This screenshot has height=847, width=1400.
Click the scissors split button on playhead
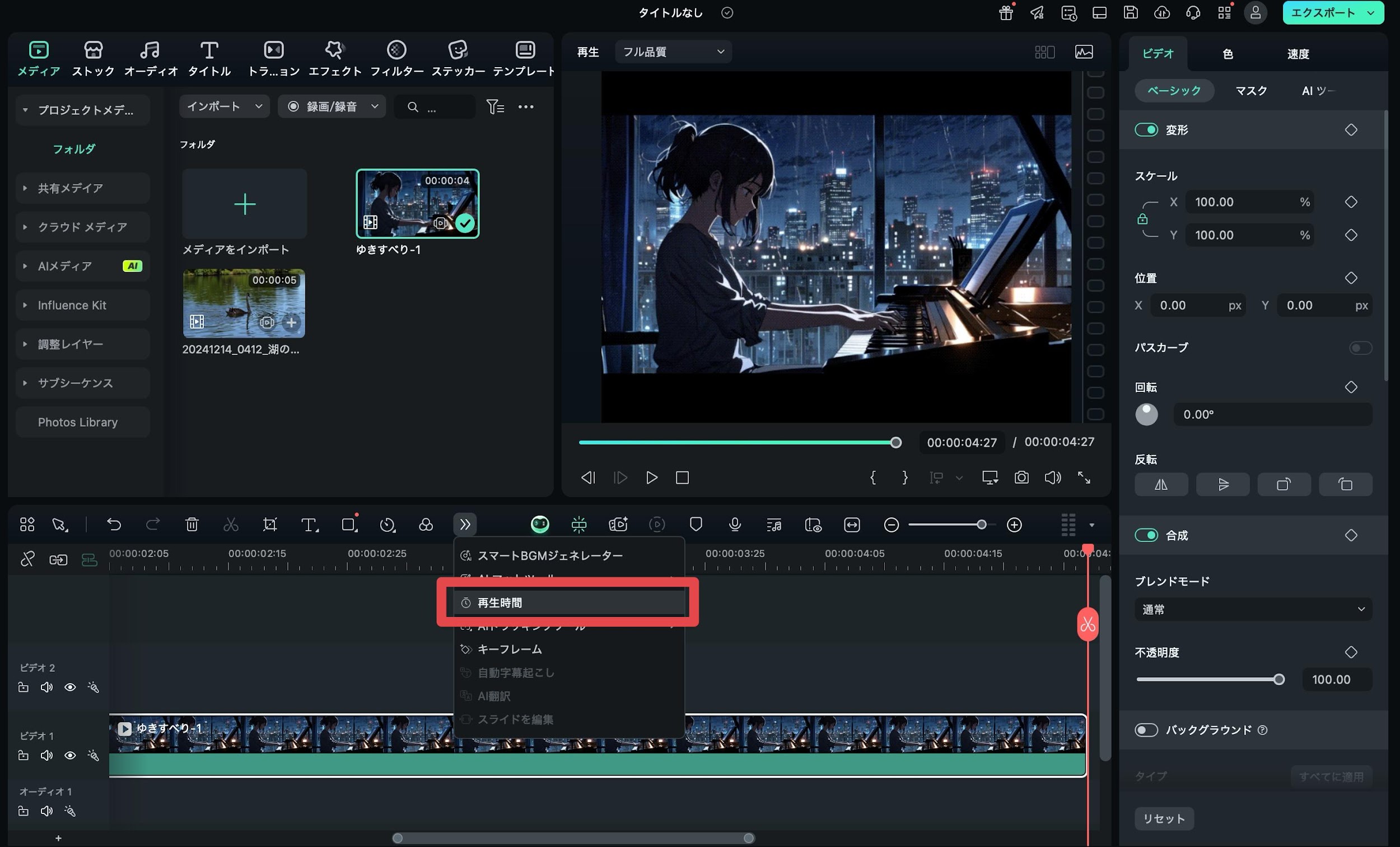pos(1087,624)
